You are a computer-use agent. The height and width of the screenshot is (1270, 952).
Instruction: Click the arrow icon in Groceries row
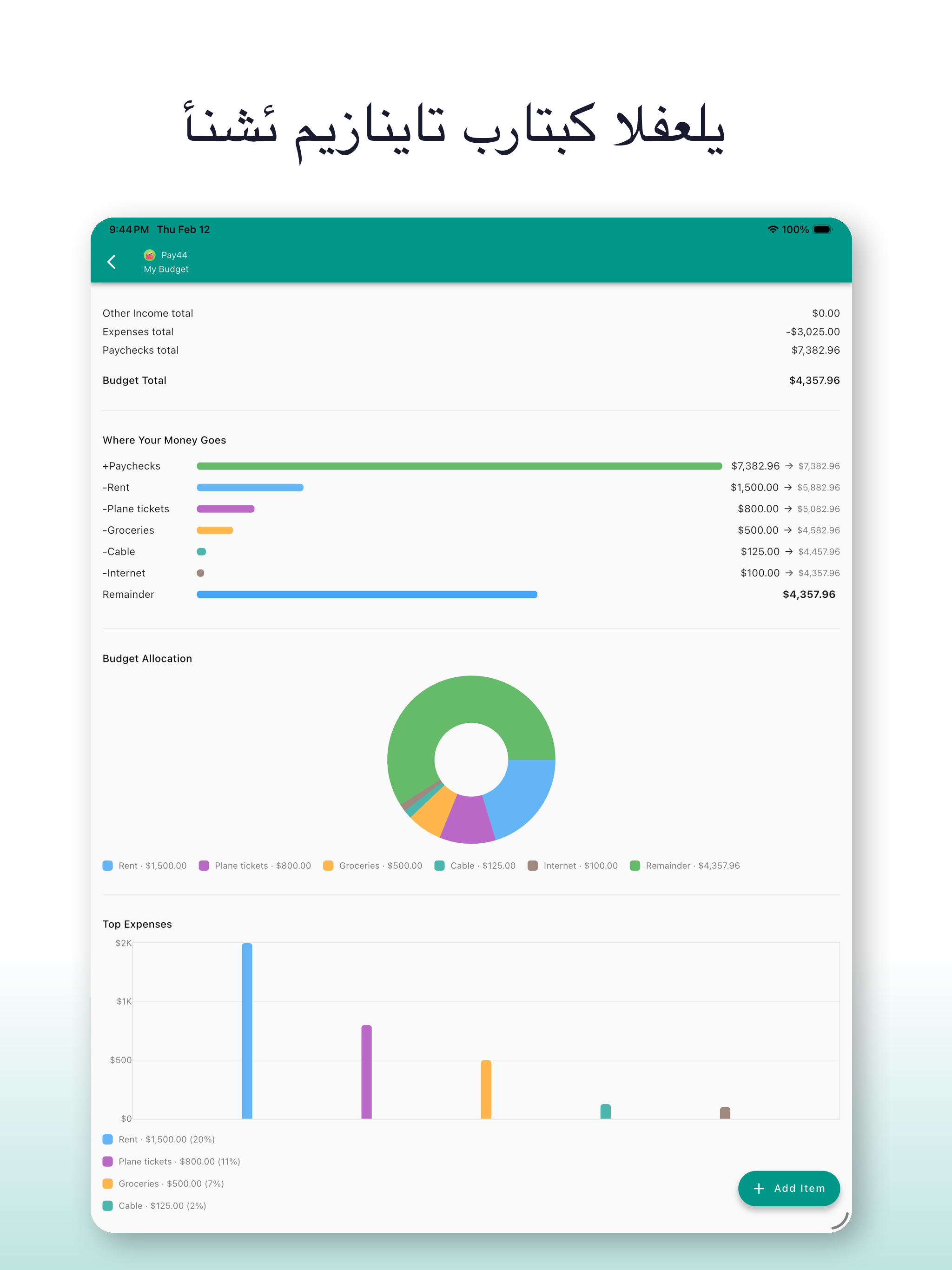coord(788,530)
